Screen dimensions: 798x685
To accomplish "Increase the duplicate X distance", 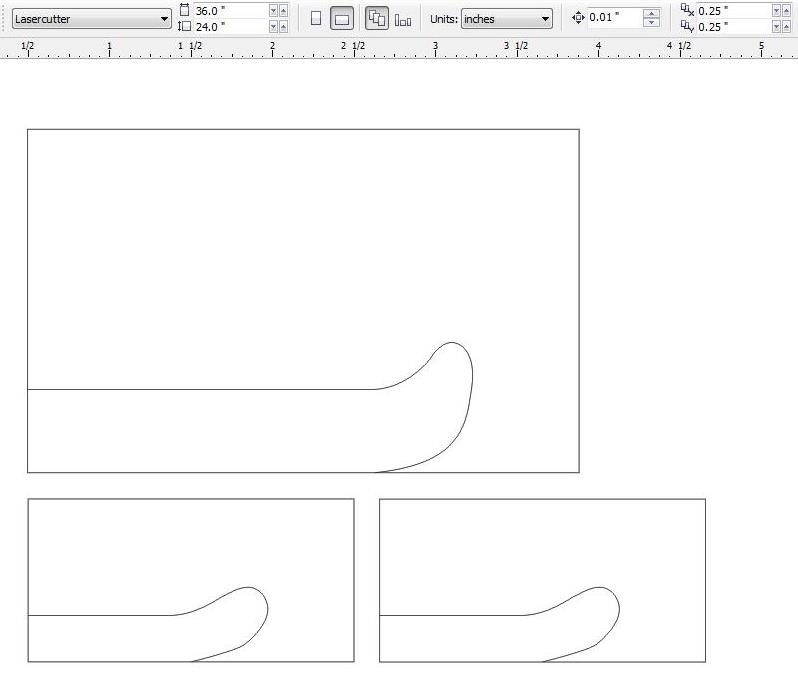I will point(786,11).
